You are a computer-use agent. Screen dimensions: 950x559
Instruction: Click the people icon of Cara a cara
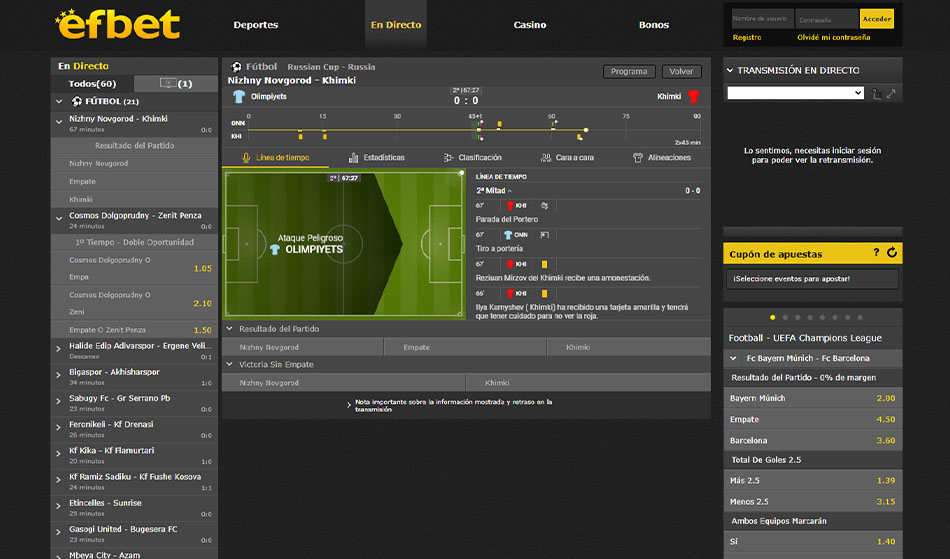point(546,157)
